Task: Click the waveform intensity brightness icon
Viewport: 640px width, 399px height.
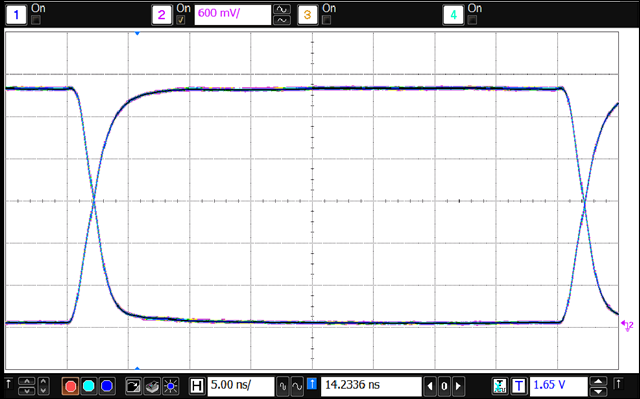Action: [170, 386]
